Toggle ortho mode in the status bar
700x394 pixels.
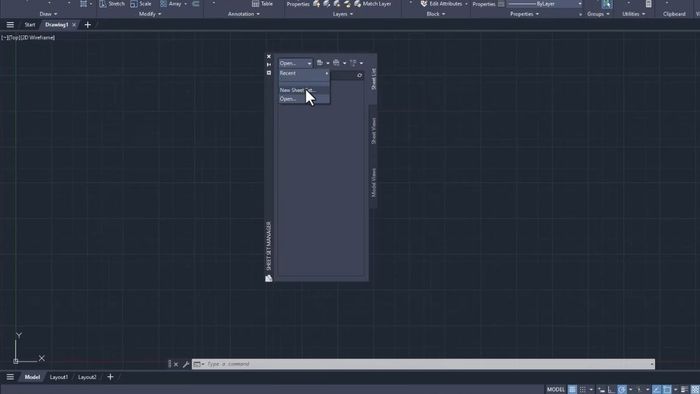click(611, 390)
